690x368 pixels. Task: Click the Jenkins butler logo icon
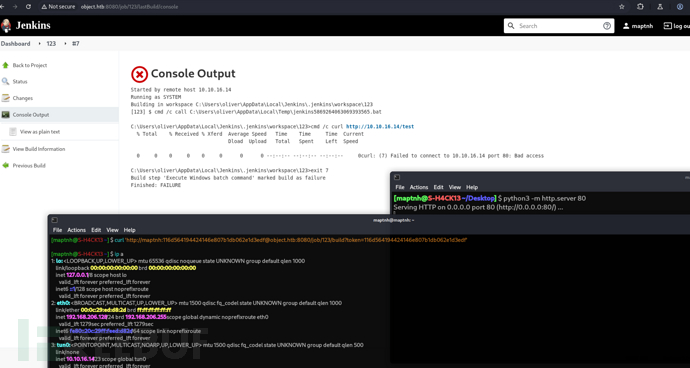point(6,26)
